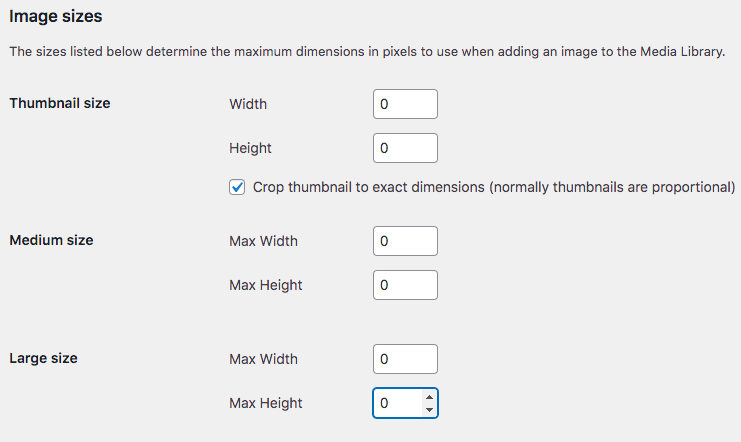Click the Width label under Thumbnail size
Image resolution: width=741 pixels, height=442 pixels.
pos(248,104)
